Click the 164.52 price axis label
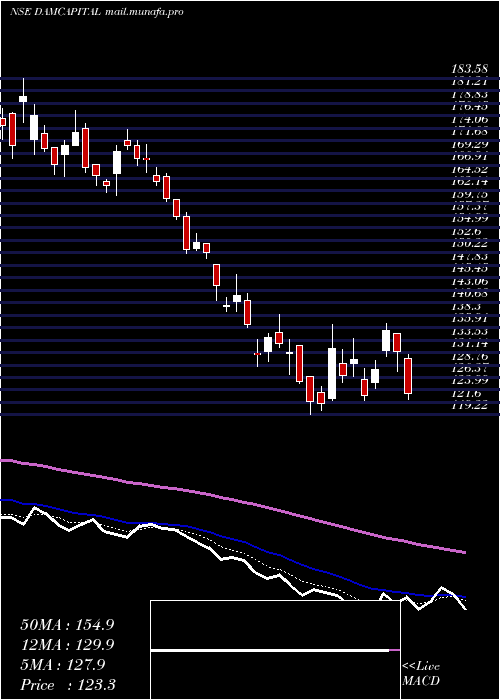 coord(470,169)
